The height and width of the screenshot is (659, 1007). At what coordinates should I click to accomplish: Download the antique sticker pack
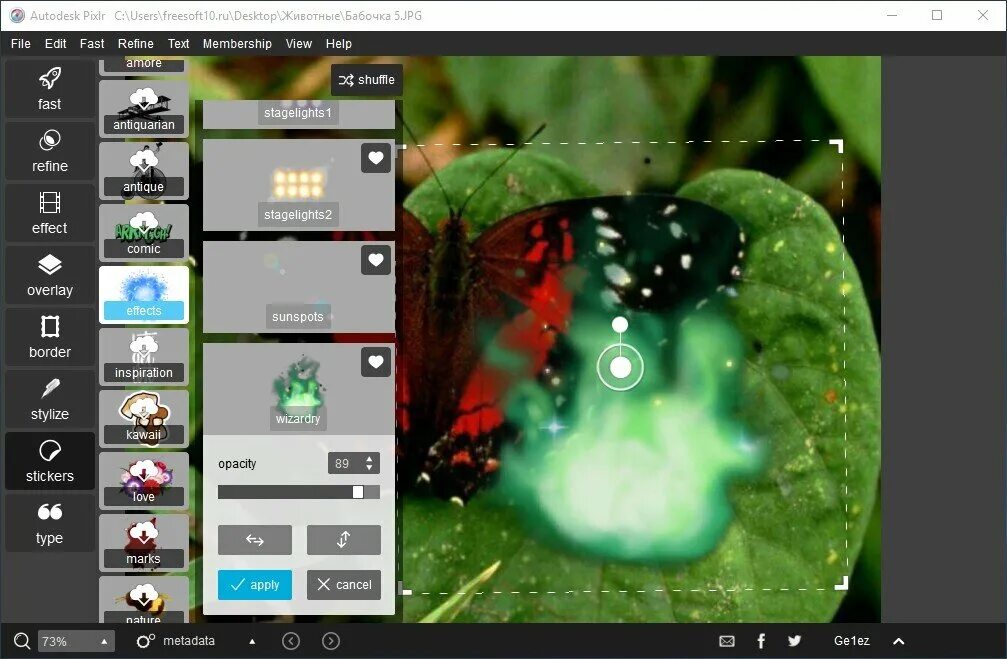click(144, 171)
